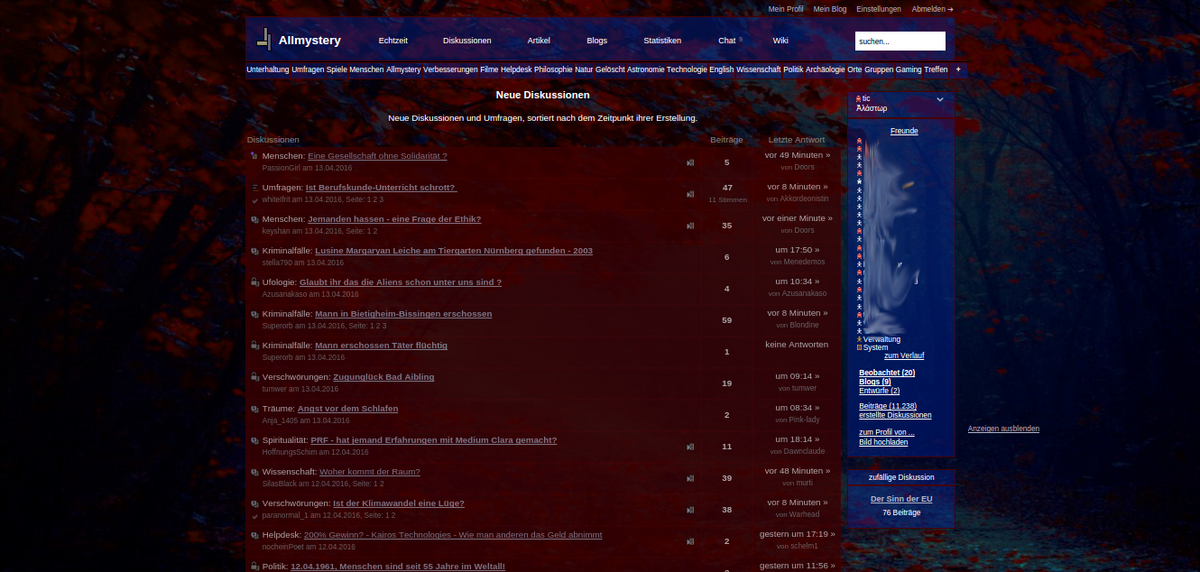
Task: Click thread icon beside 'Mann in Bietigheim-Bissingen erschossen'
Action: [255, 314]
